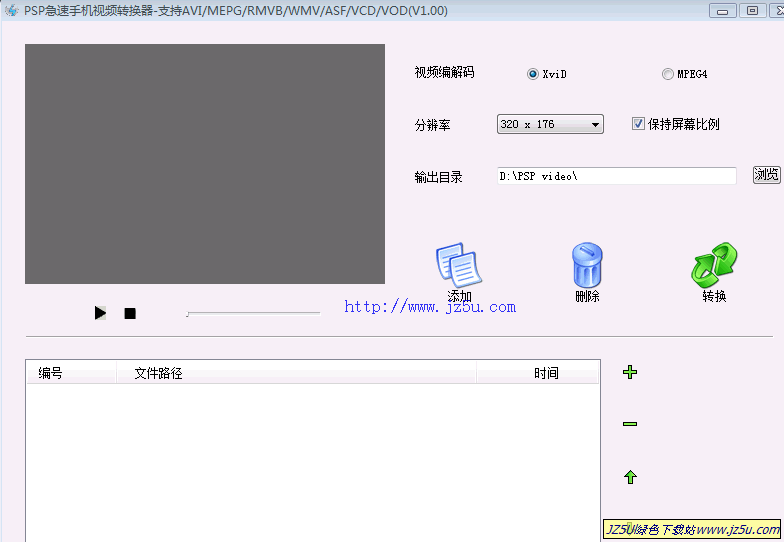The width and height of the screenshot is (784, 542).
Task: Open the http://www.jz5u.com link
Action: click(x=430, y=306)
